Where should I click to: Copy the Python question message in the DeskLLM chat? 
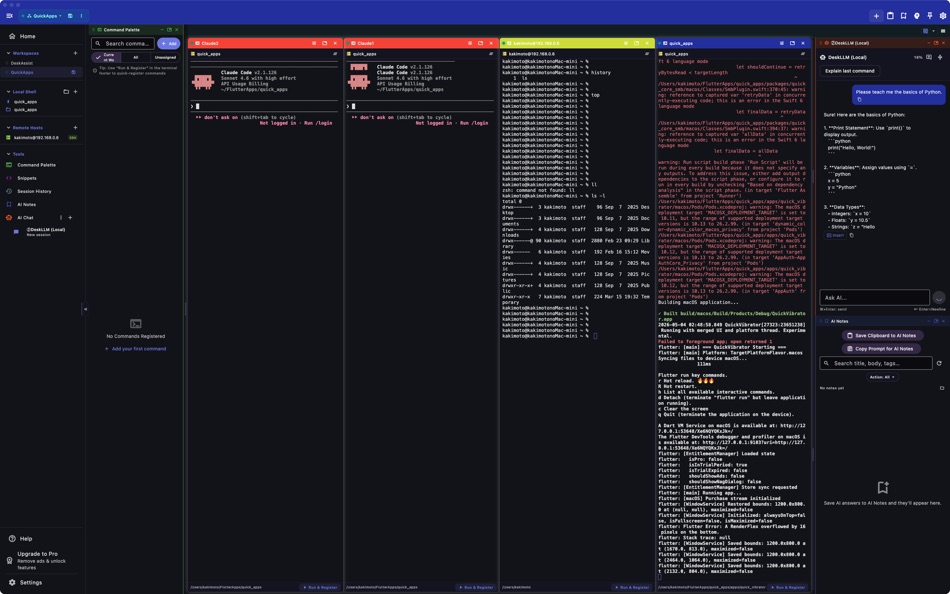[x=859, y=99]
